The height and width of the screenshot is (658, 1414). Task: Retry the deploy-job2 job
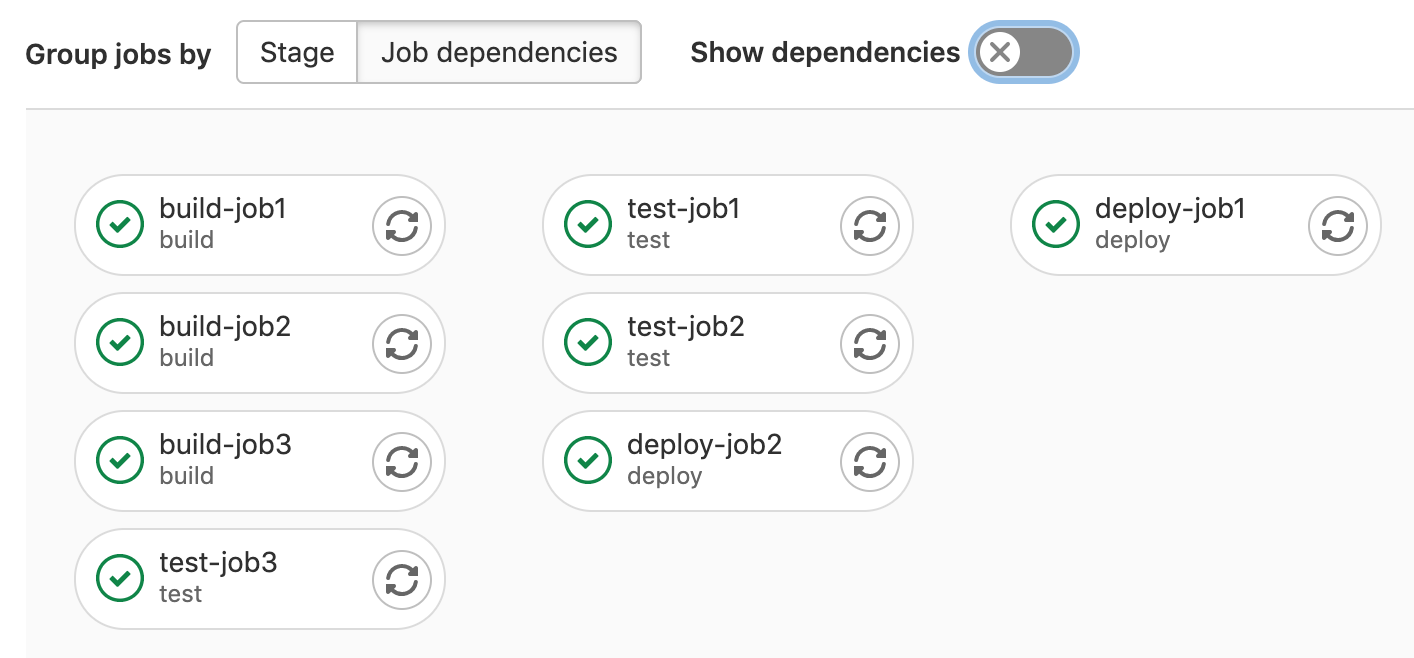coord(869,461)
